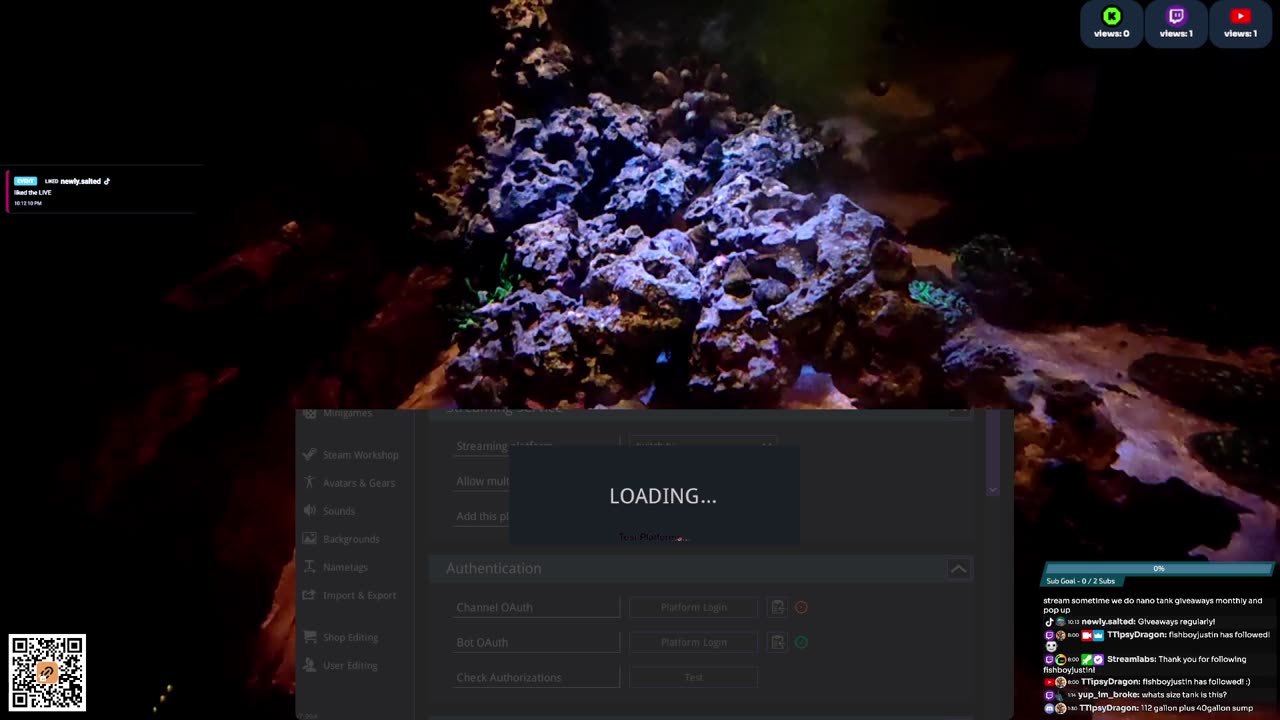Viewport: 1280px width, 720px height.
Task: Click the green Bot OAuth status indicator
Action: tap(801, 642)
